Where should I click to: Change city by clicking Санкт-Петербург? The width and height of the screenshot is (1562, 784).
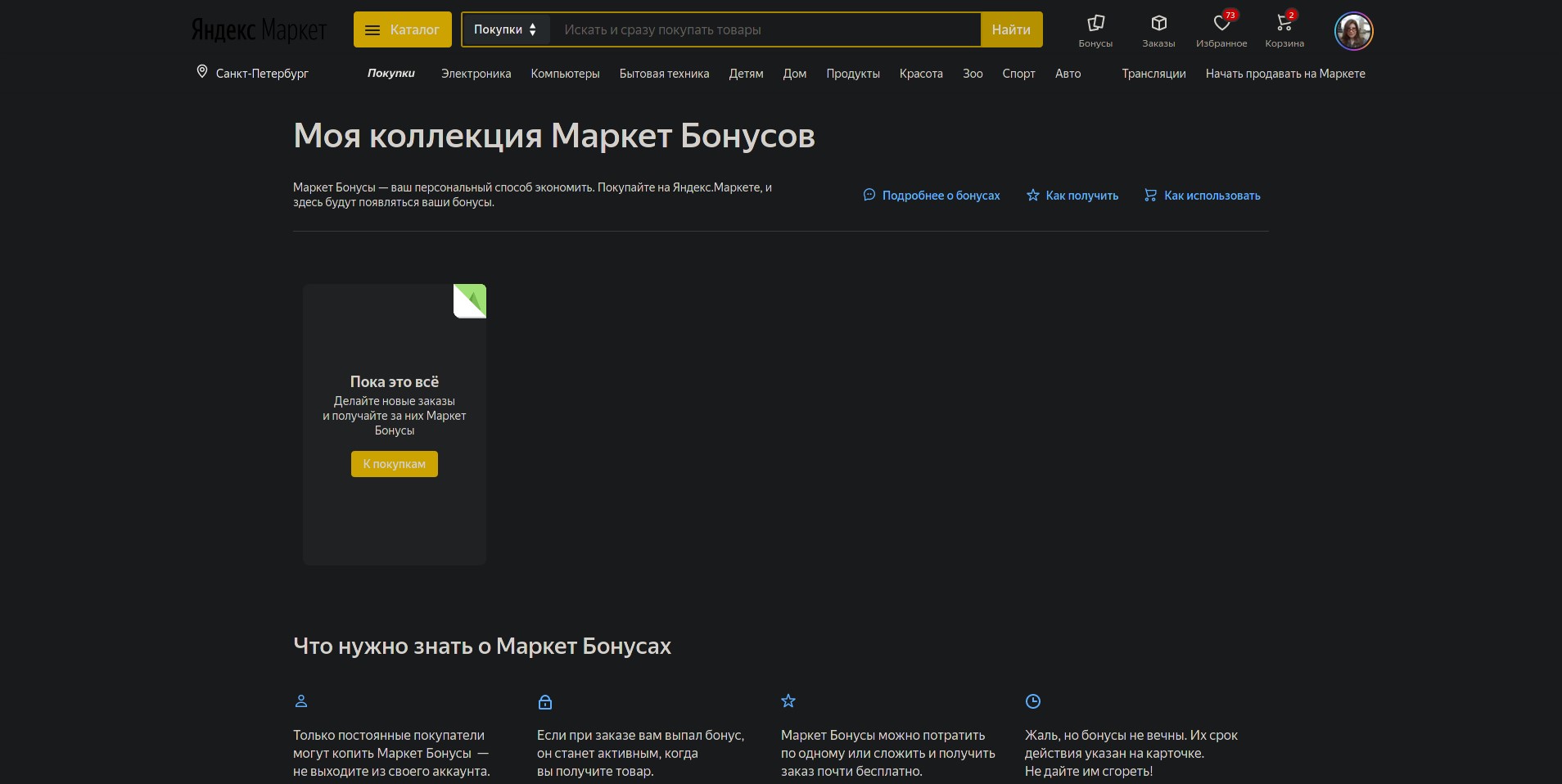pyautogui.click(x=262, y=74)
